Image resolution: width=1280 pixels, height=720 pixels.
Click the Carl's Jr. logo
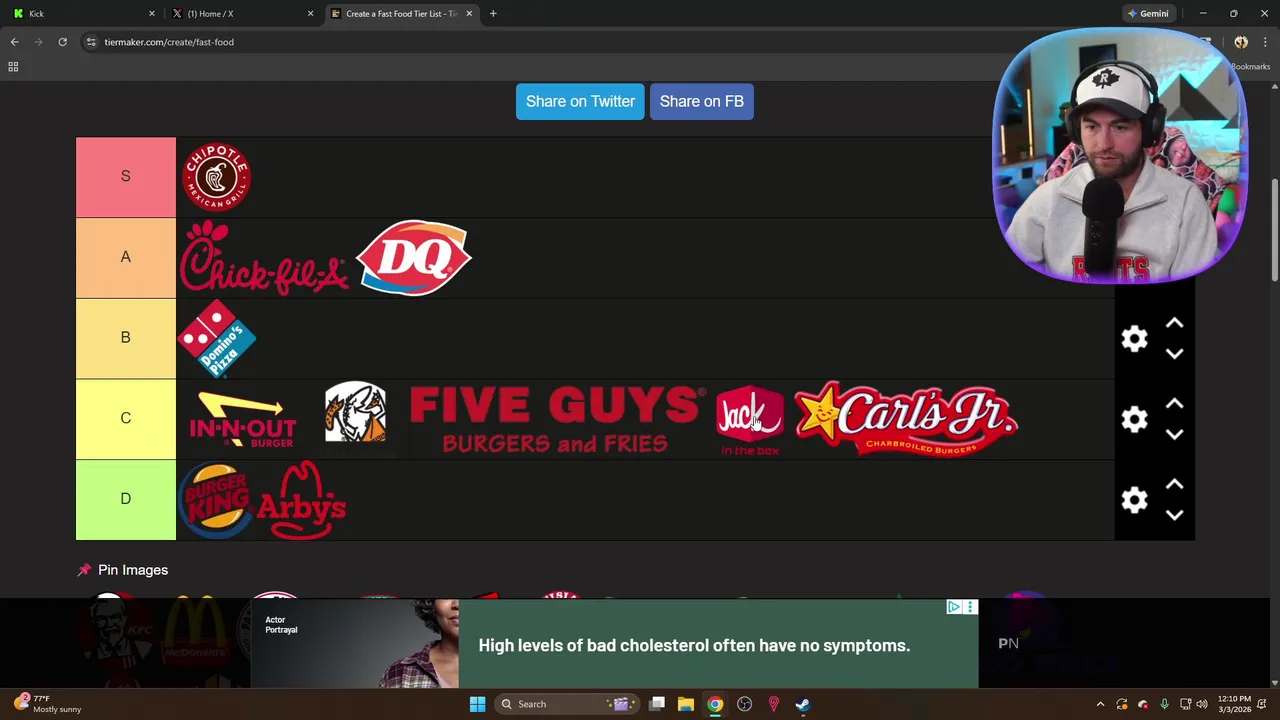pyautogui.click(x=906, y=419)
